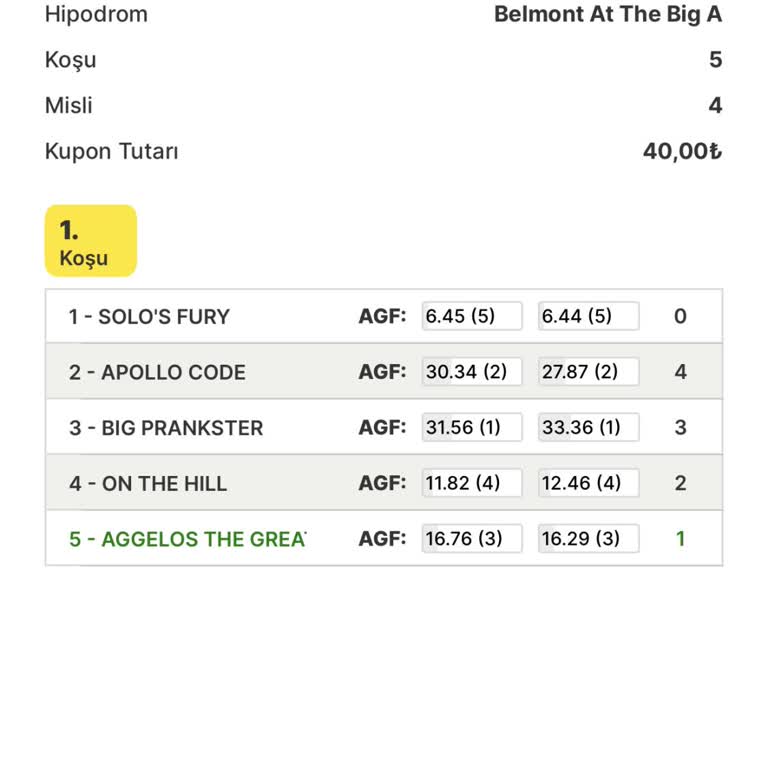The width and height of the screenshot is (768, 768).
Task: Select the AGF value 27.87 (2)
Action: pyautogui.click(x=588, y=372)
